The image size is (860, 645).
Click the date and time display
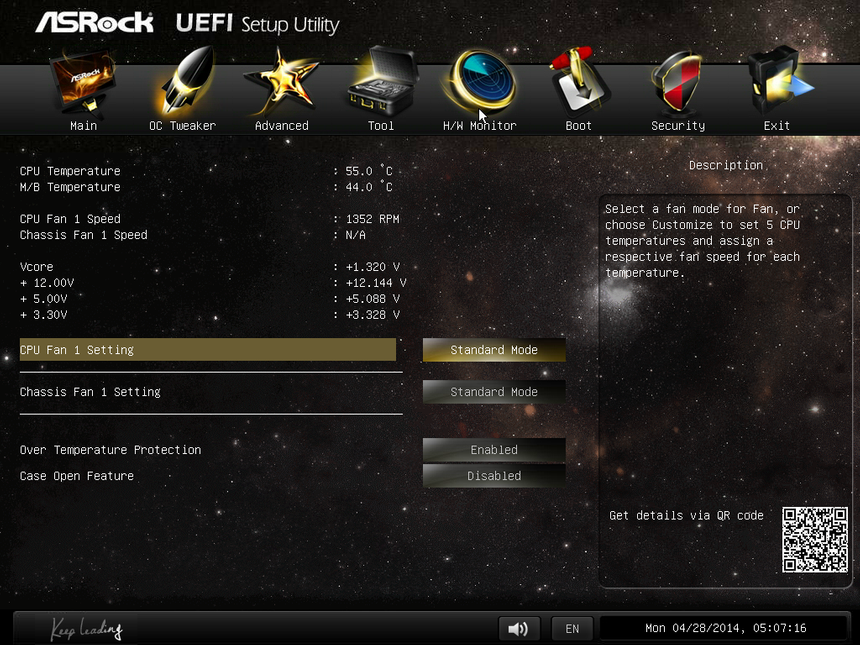[x=724, y=628]
